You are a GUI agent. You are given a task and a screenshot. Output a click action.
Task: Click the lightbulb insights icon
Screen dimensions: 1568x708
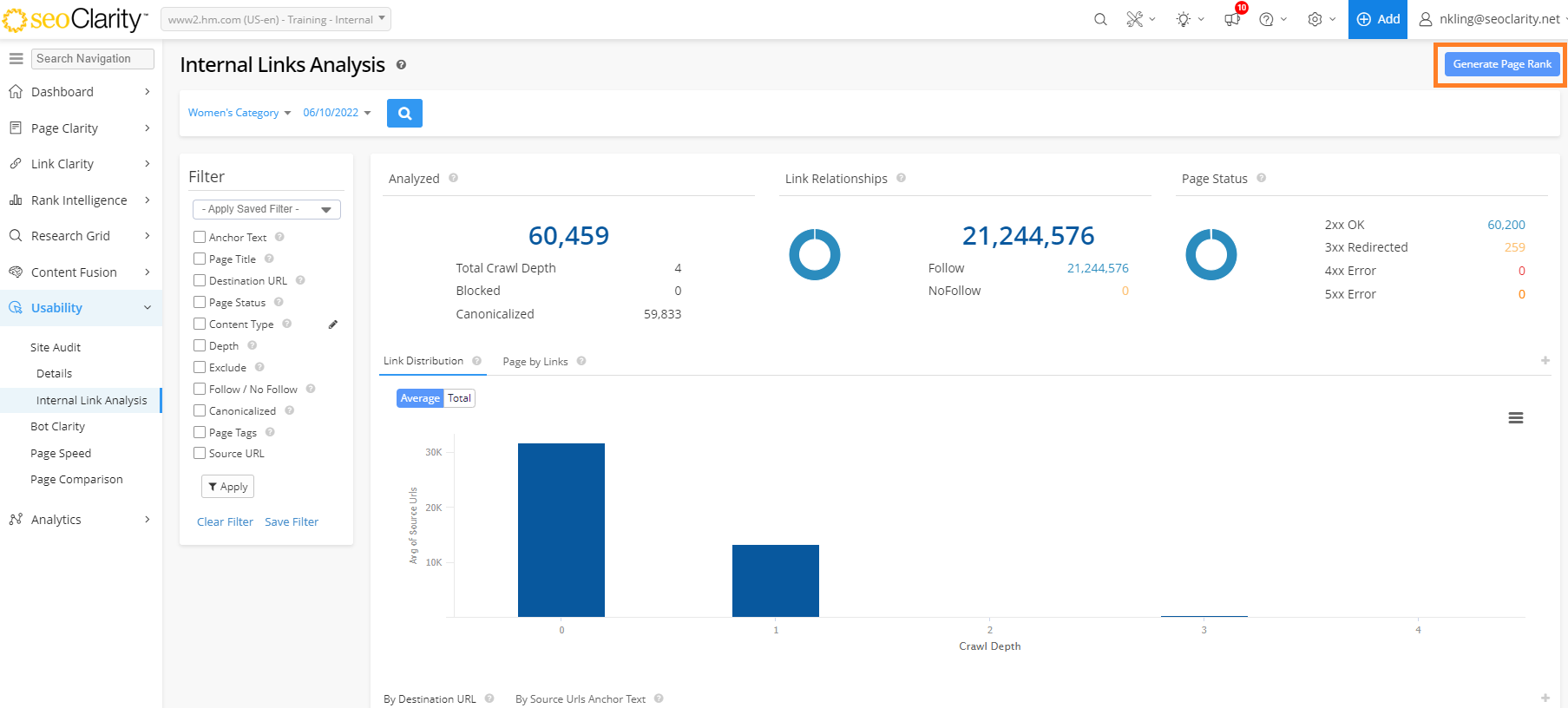tap(1184, 19)
